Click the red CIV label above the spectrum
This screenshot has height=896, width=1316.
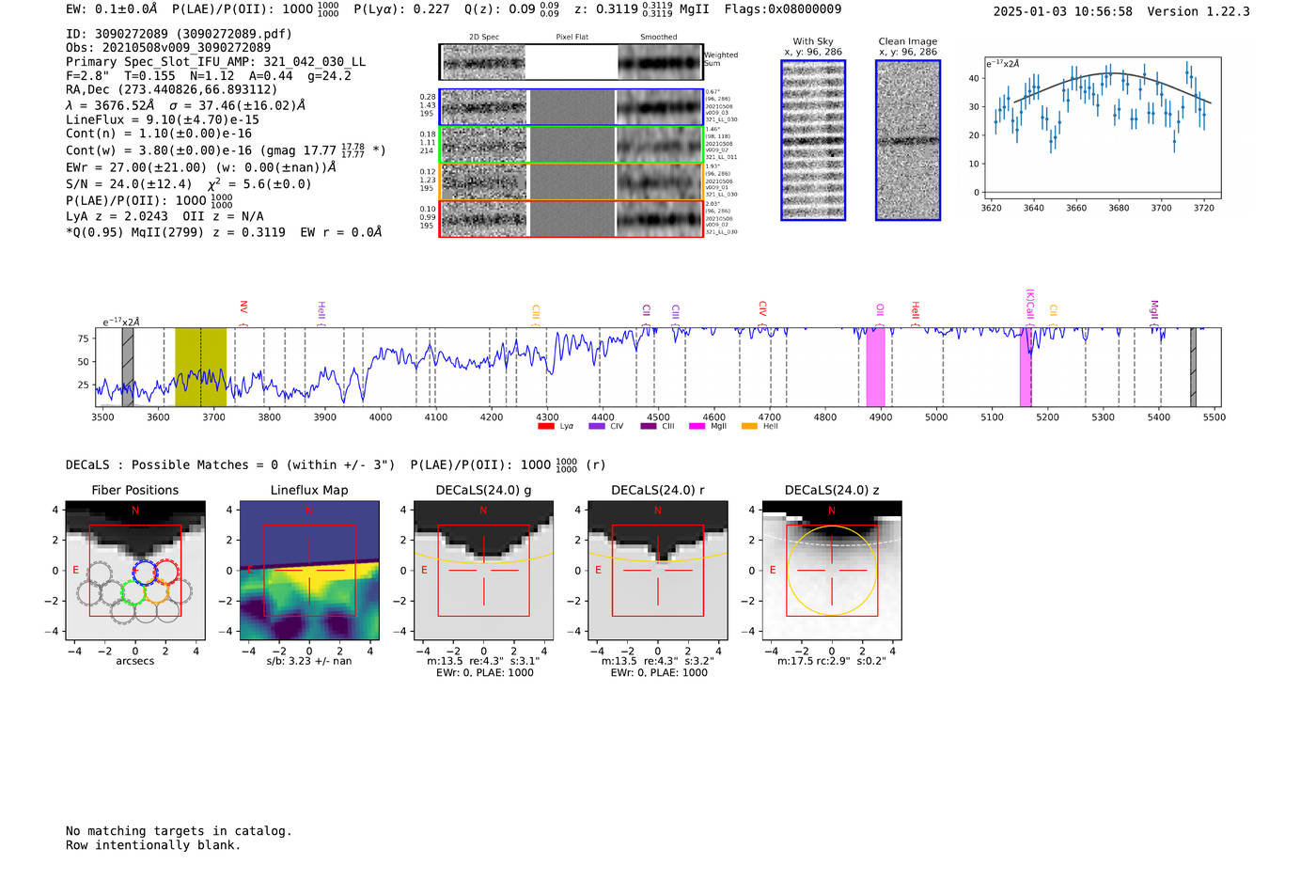[762, 308]
